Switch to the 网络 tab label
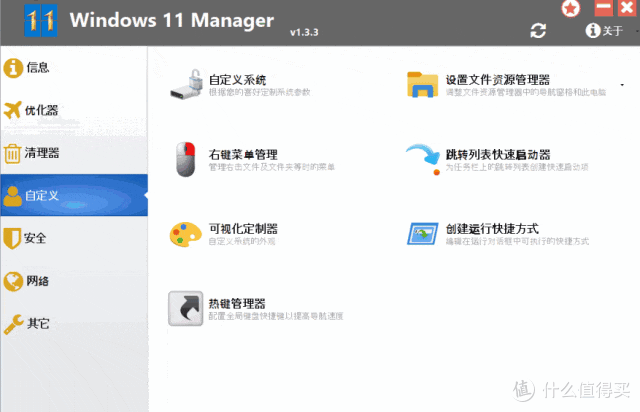This screenshot has width=640, height=412. pos(38,281)
